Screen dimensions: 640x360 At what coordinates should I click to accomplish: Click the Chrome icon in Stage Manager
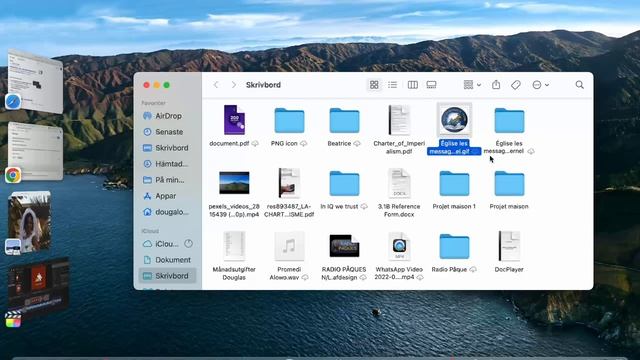[x=13, y=175]
